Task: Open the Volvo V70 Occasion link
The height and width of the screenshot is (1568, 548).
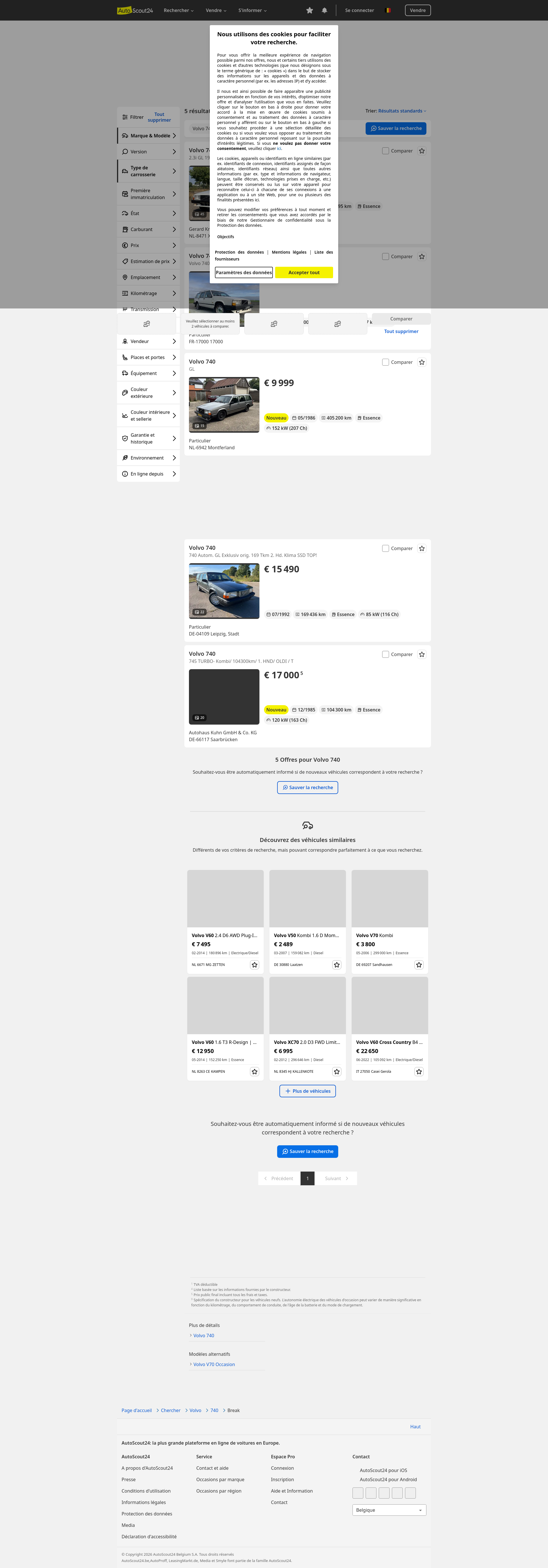Action: [x=214, y=1364]
